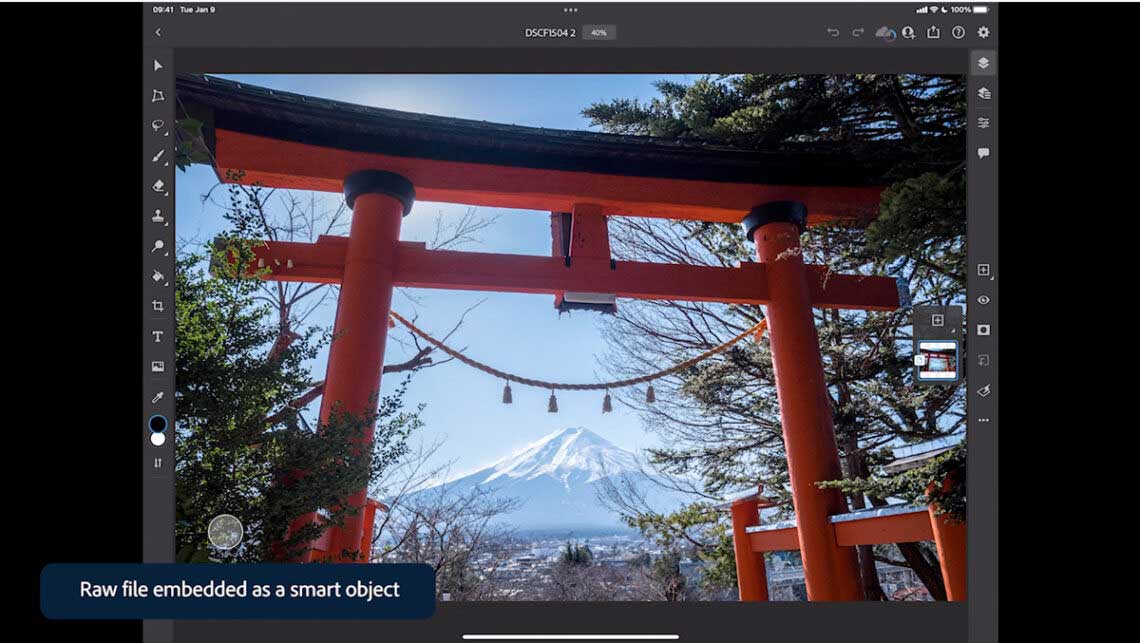Pick the Eyedropper tool

click(x=158, y=397)
